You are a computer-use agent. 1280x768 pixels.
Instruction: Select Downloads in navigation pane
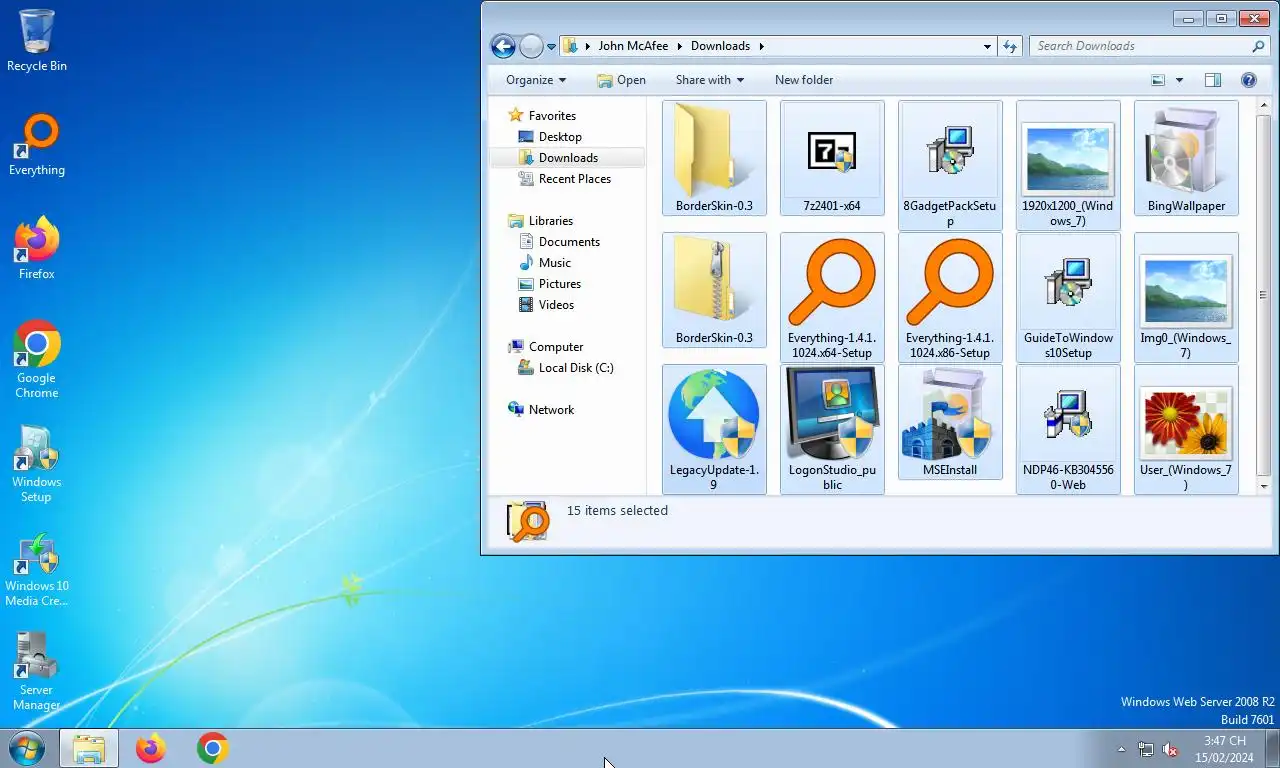[x=568, y=158]
